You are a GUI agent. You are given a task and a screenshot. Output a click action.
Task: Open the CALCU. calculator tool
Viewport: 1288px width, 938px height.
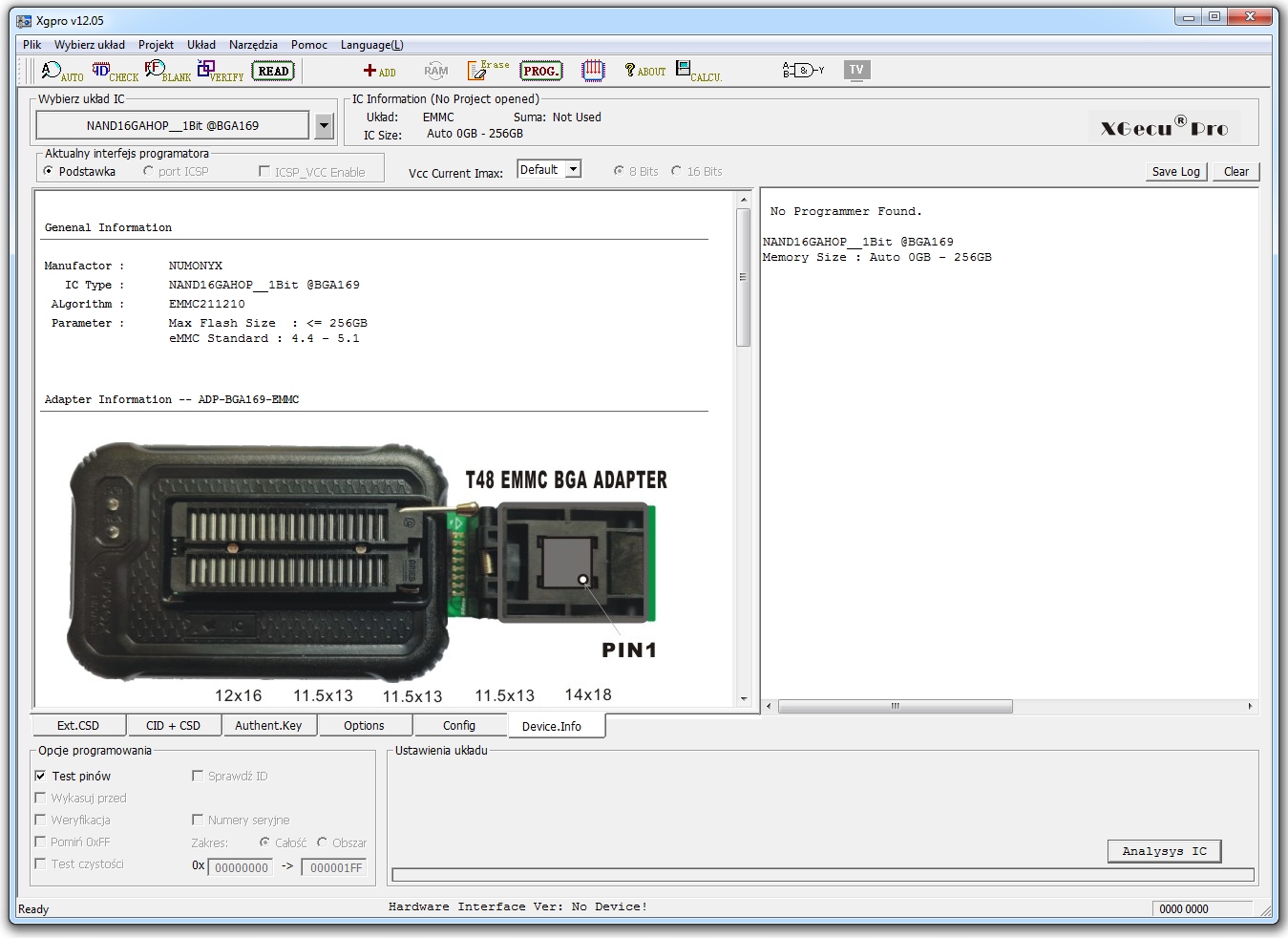click(697, 71)
